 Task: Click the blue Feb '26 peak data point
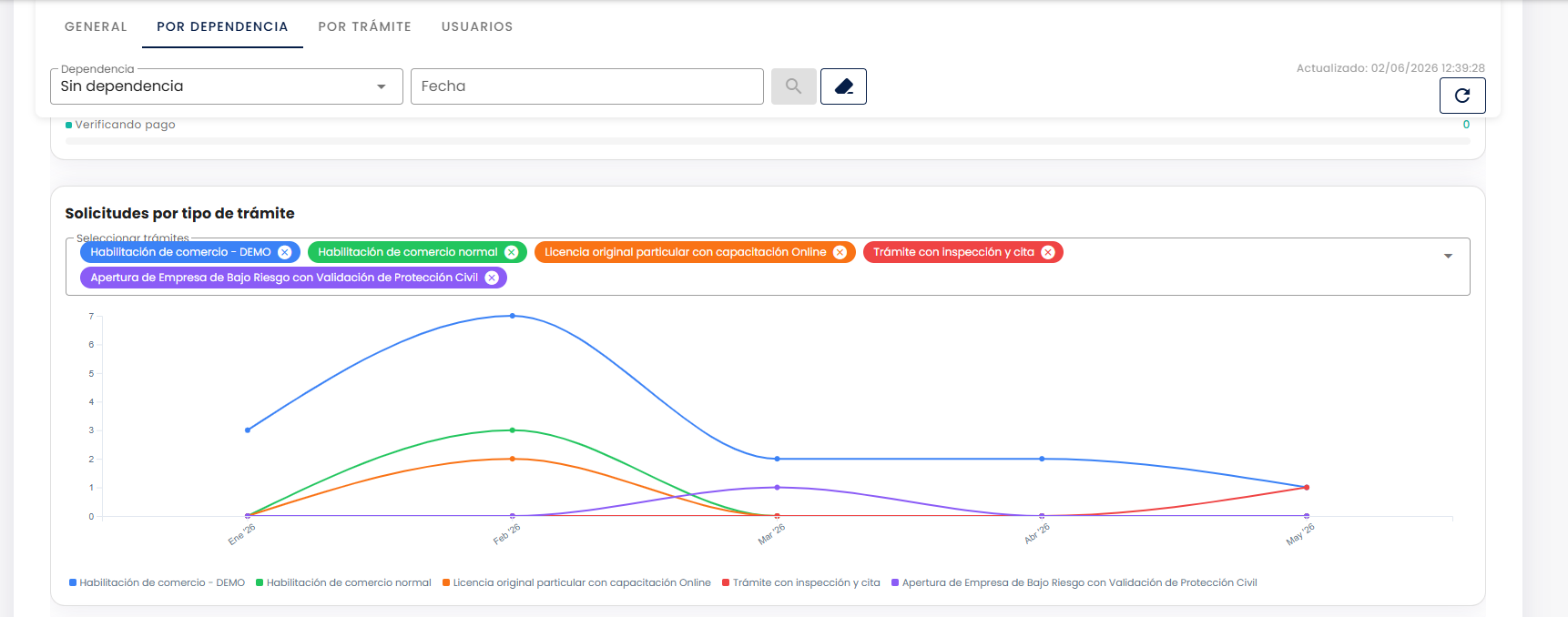[513, 316]
